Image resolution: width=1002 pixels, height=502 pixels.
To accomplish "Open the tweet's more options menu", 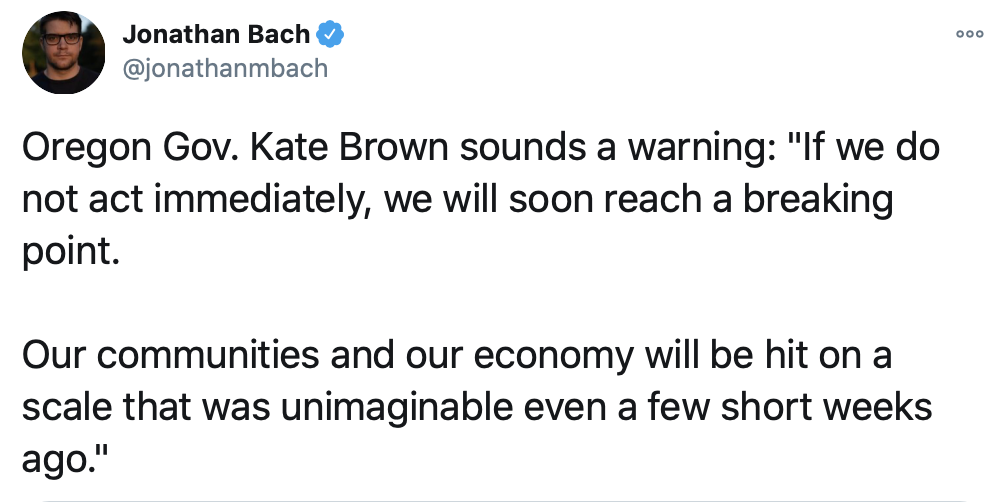I will pos(969,33).
